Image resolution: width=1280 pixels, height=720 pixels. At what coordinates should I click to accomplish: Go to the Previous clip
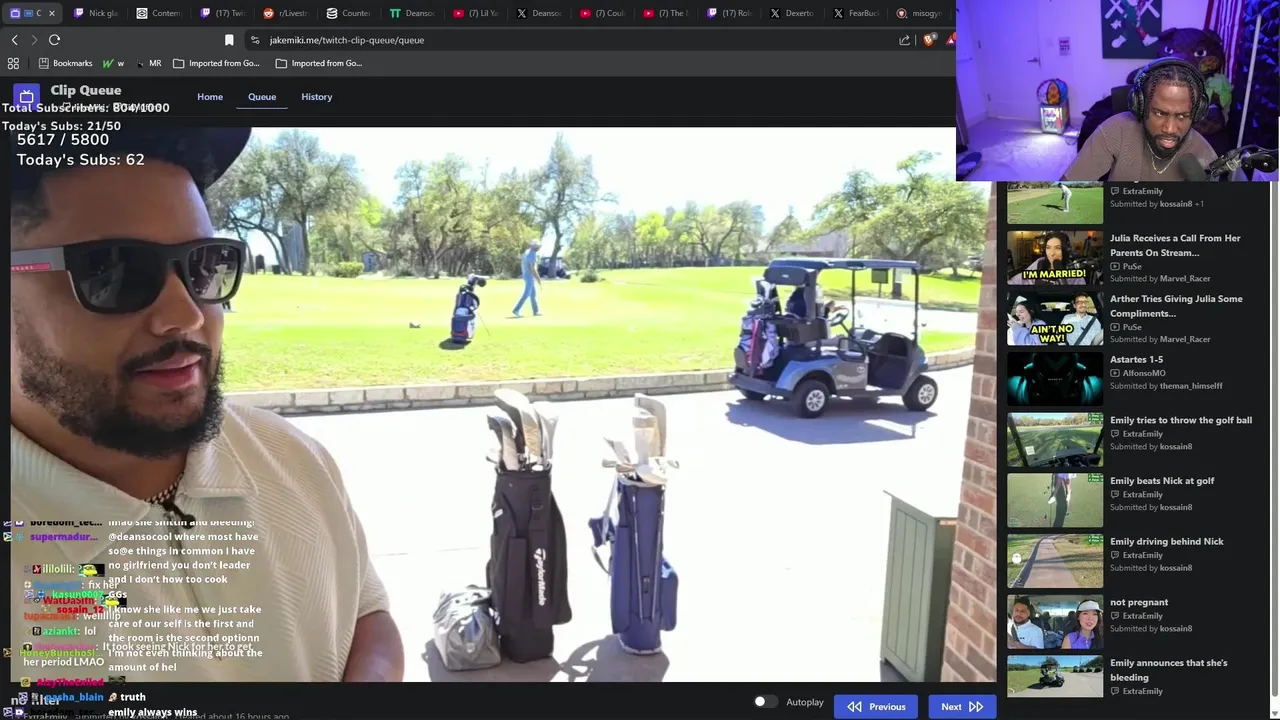[876, 706]
